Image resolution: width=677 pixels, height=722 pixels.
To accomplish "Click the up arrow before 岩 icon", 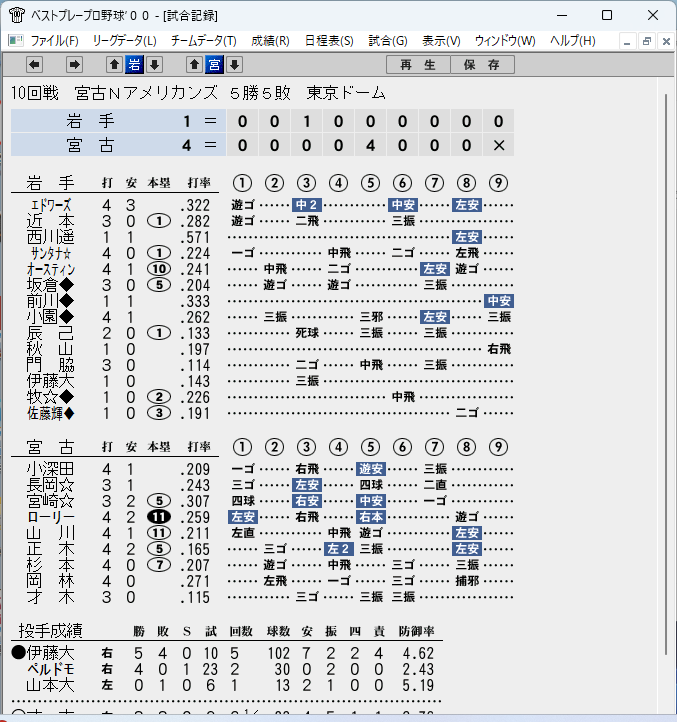I will 114,65.
